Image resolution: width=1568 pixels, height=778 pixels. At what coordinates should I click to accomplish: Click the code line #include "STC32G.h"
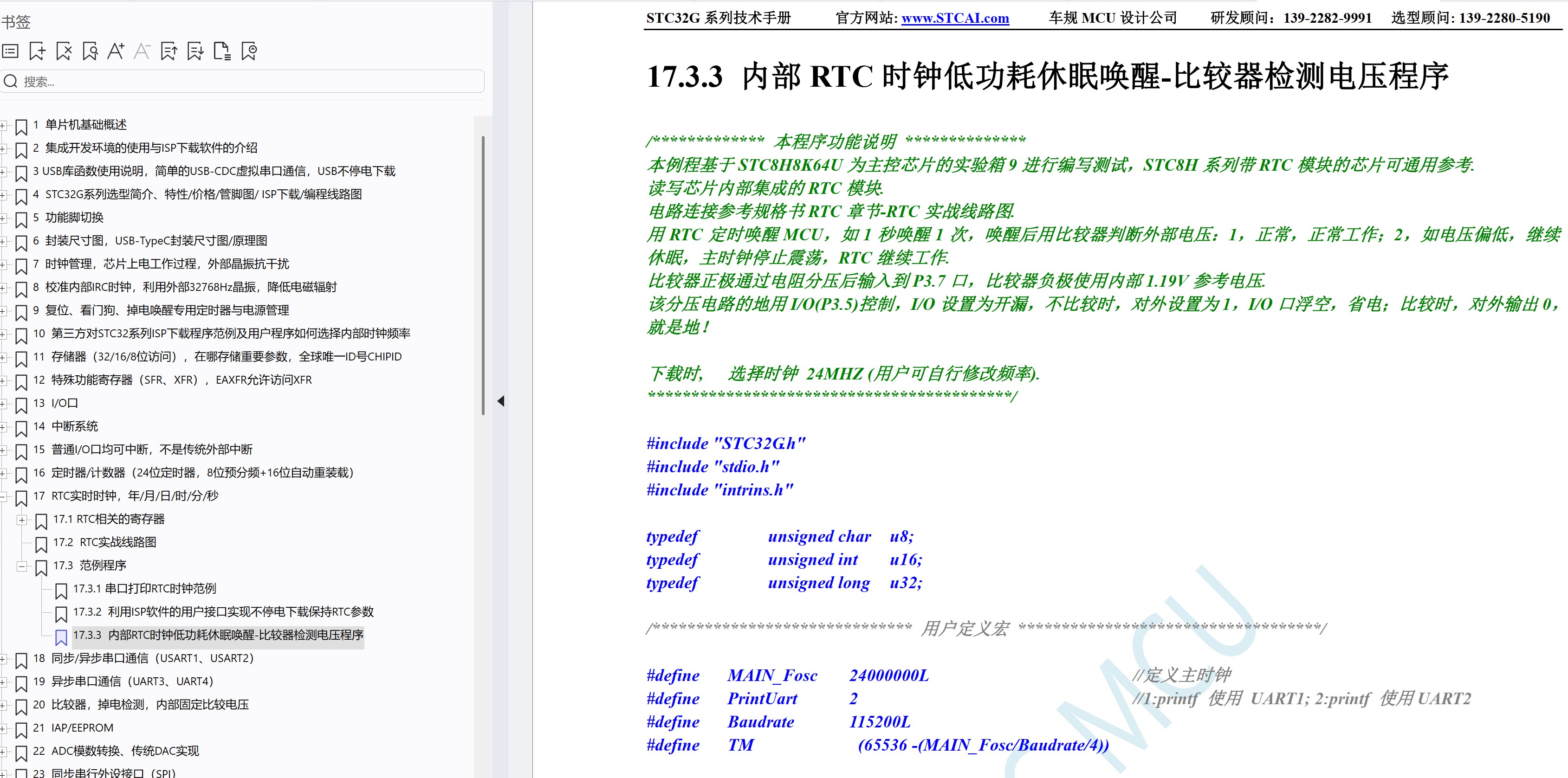(726, 444)
